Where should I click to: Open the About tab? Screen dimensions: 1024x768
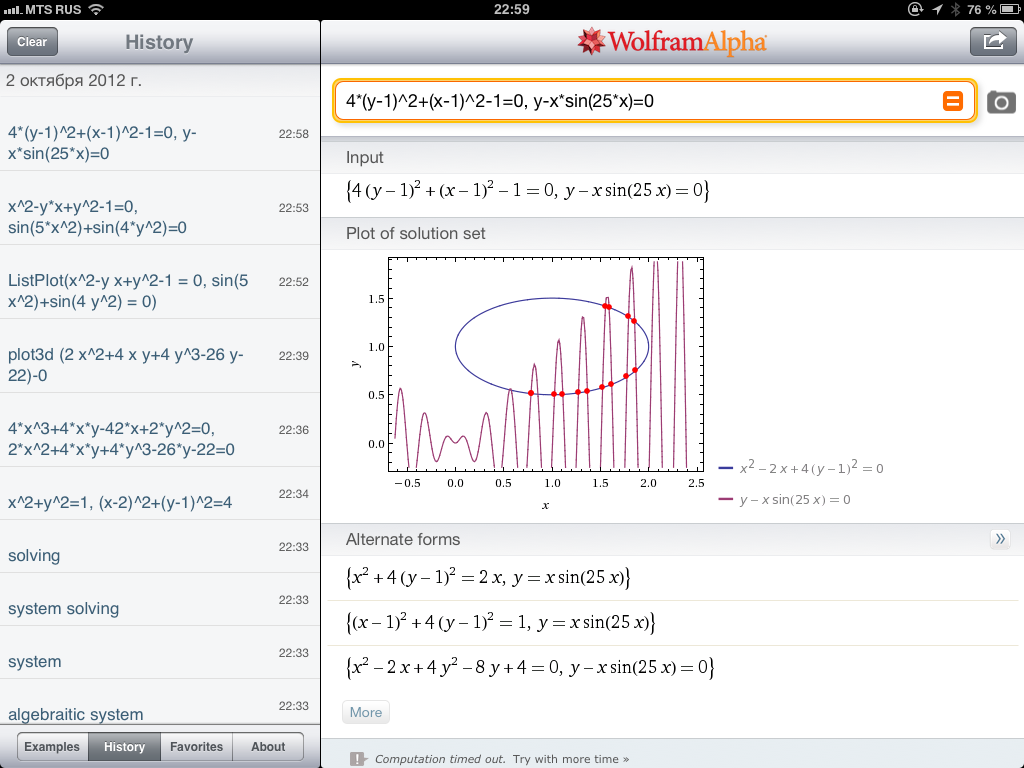coord(268,747)
